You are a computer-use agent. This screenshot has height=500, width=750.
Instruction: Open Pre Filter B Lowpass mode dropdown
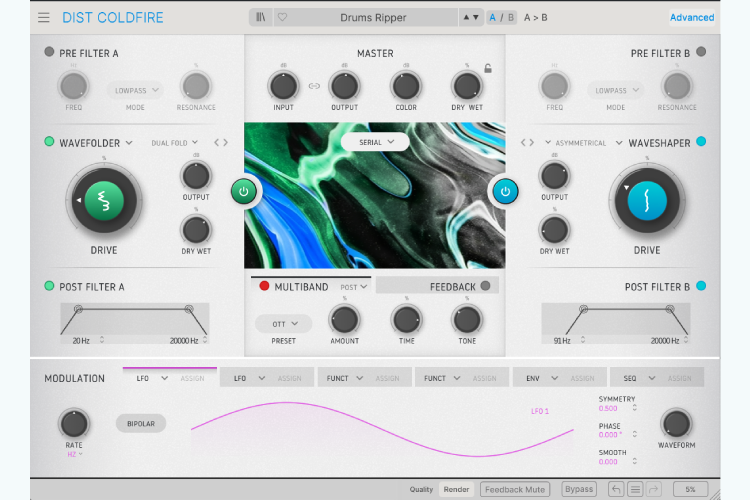[616, 90]
